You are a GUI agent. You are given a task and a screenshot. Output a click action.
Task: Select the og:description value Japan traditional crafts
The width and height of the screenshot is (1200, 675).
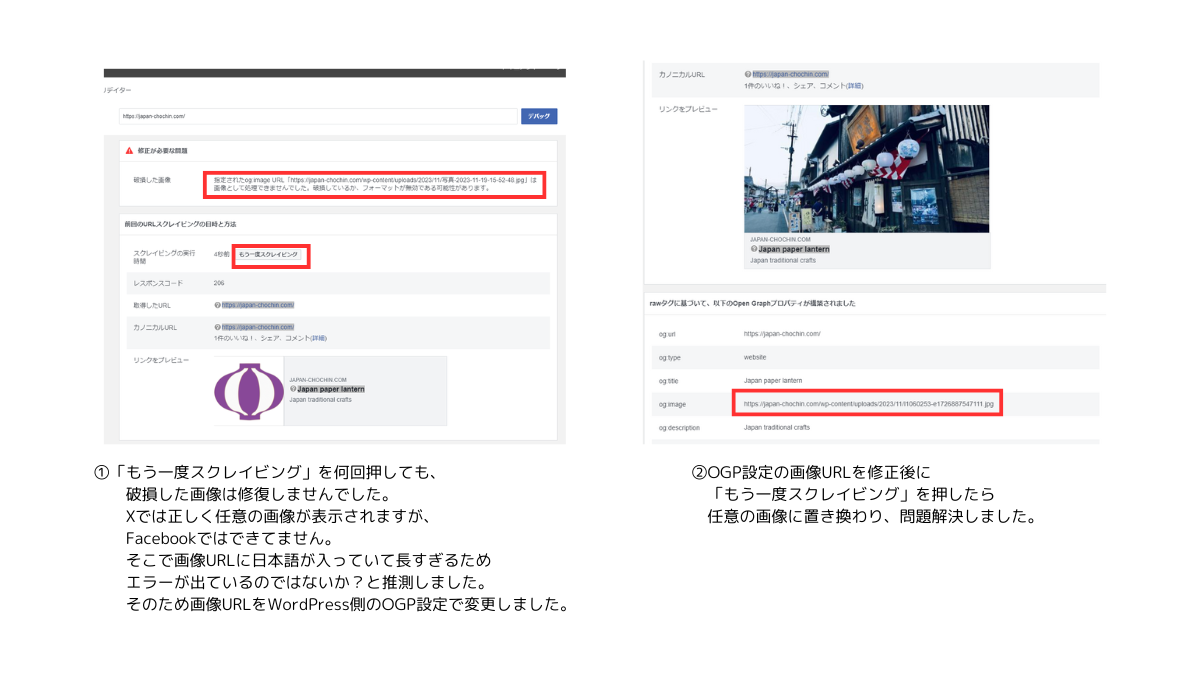pos(777,427)
